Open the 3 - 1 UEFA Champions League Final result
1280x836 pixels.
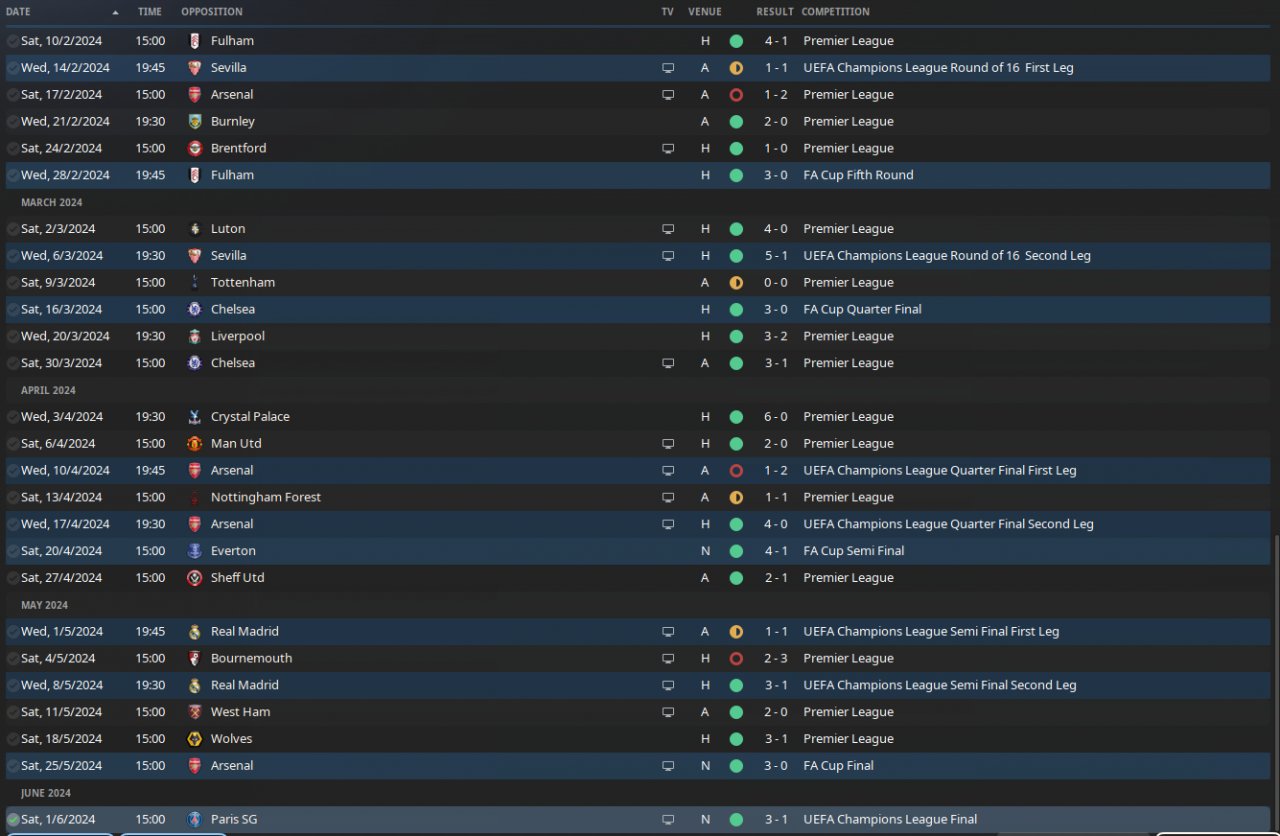tap(776, 819)
